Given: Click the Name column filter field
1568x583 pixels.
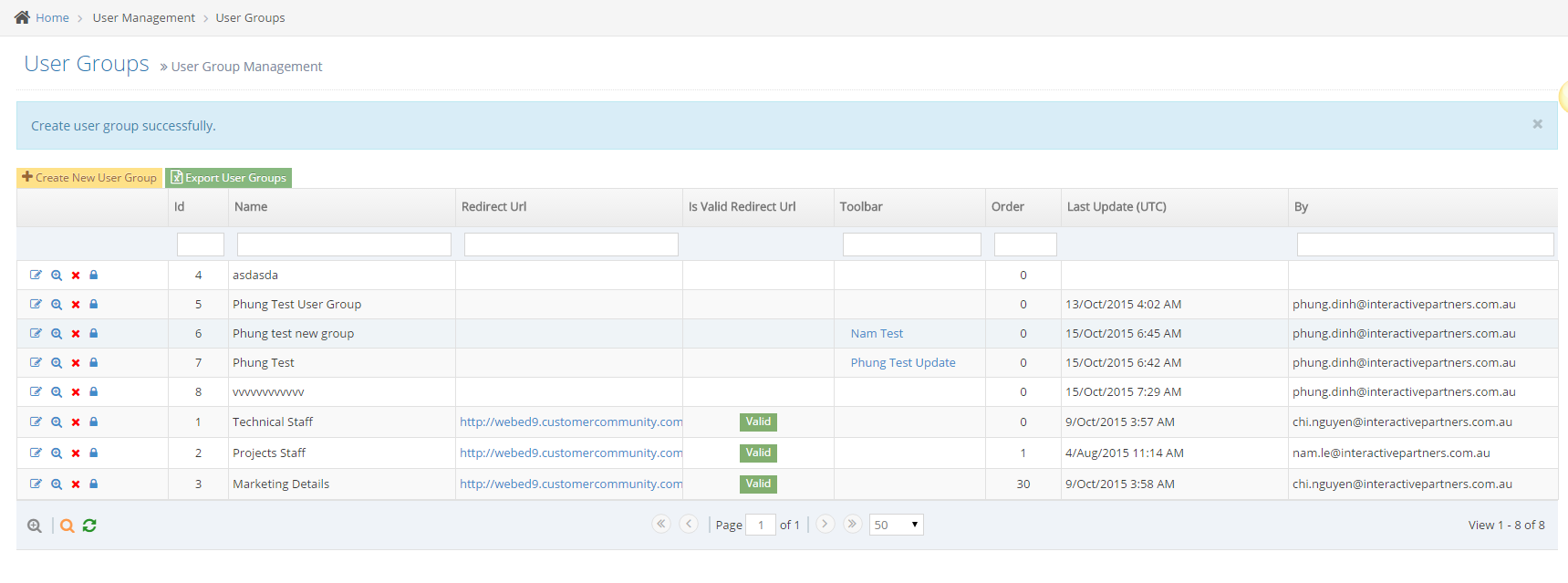Looking at the screenshot, I should (x=344, y=245).
